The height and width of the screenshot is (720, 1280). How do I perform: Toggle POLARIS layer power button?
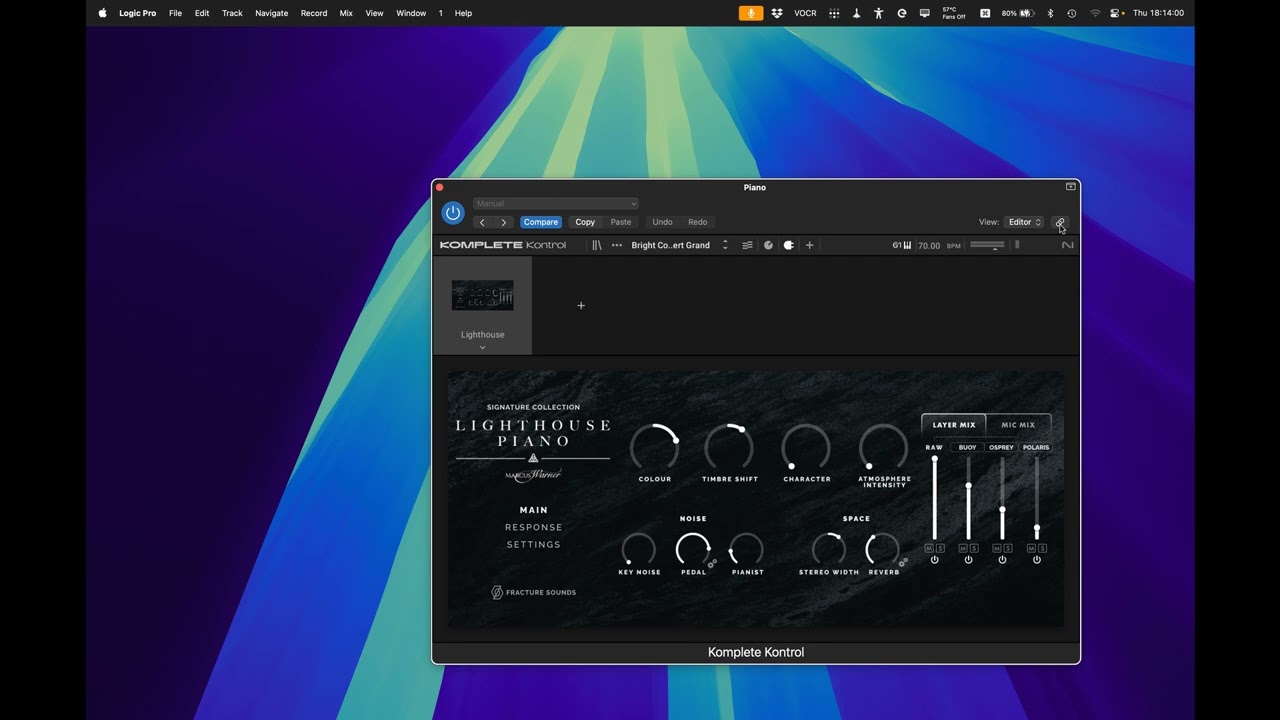coord(1036,560)
